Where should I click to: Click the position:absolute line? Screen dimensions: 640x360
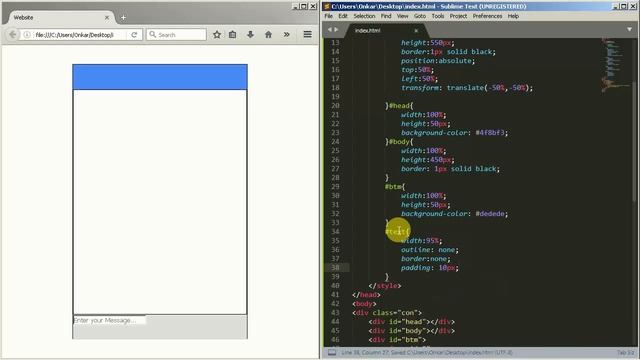[438, 61]
